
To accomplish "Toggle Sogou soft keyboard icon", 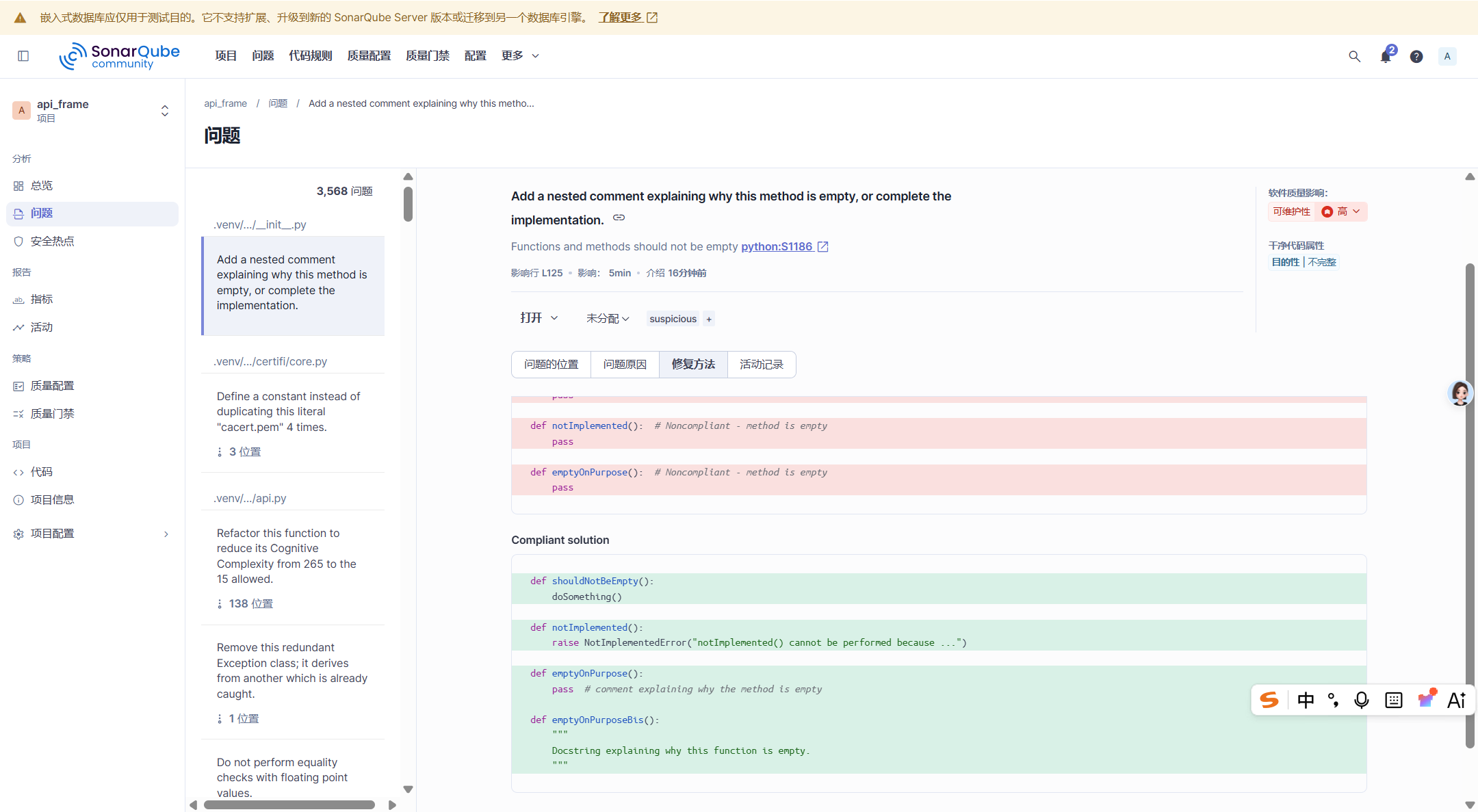I will (1394, 700).
